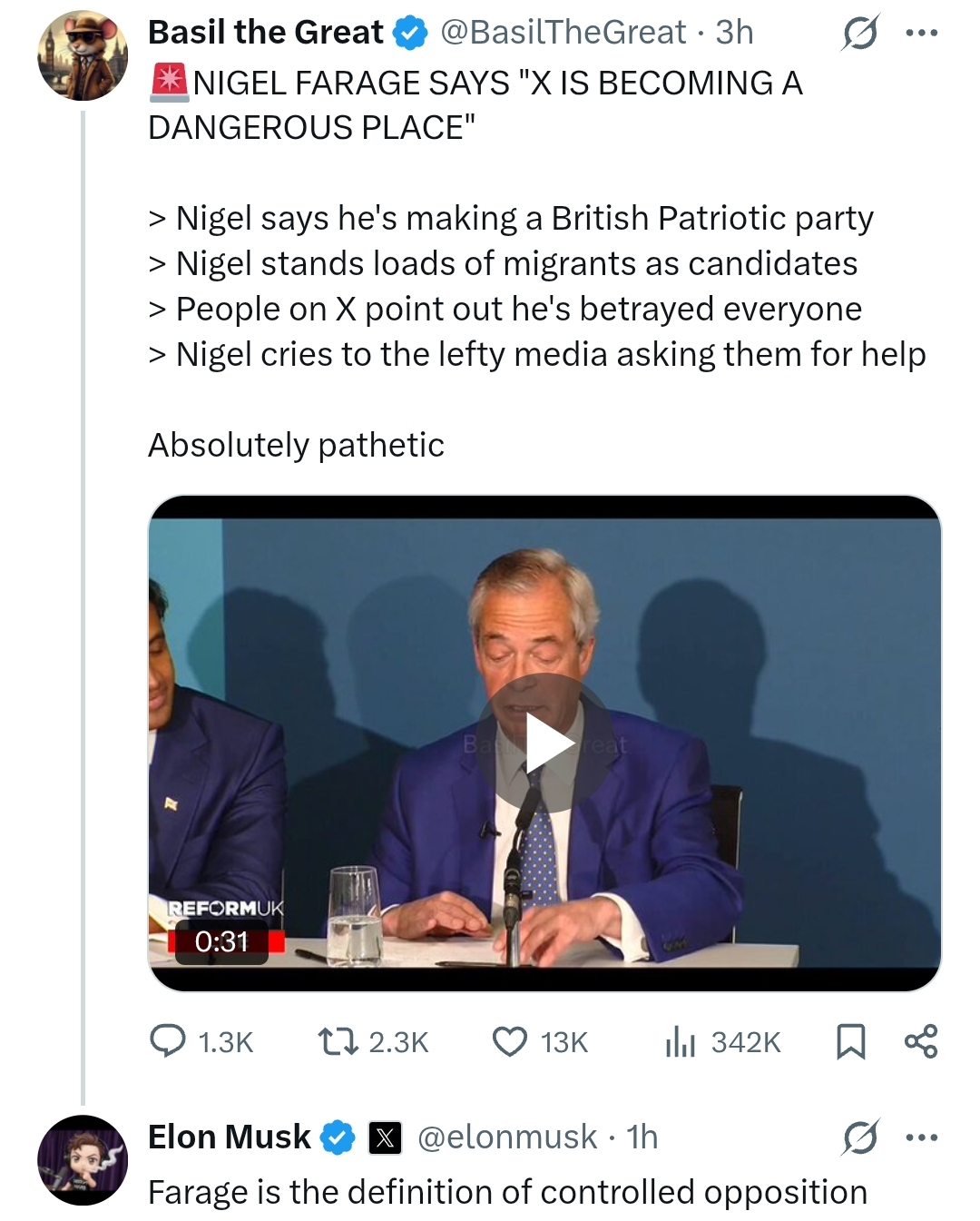The image size is (980, 1221).
Task: Share Basil the Great's post
Action: click(921, 1041)
